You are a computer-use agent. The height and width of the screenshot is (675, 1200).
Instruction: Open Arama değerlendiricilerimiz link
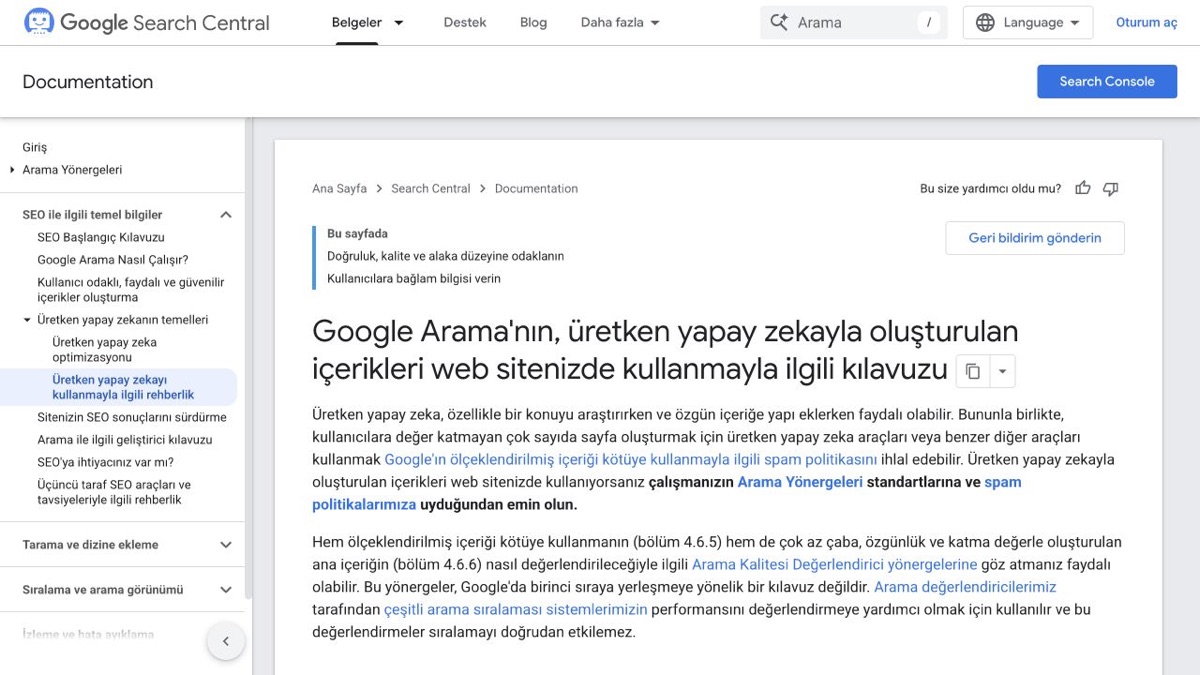coord(965,586)
